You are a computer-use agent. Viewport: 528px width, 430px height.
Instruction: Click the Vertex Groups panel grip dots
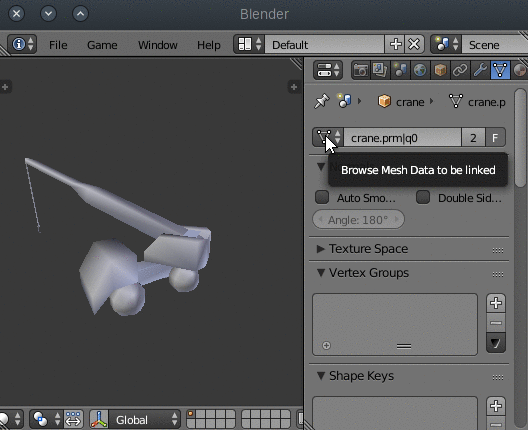coord(498,274)
